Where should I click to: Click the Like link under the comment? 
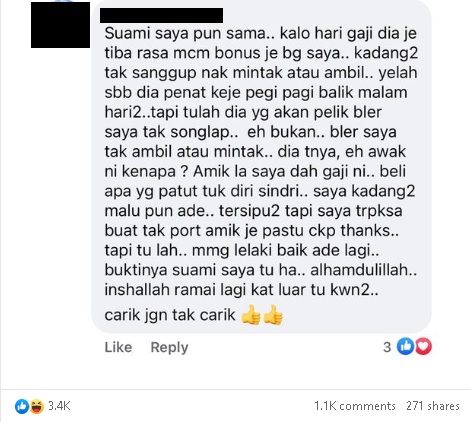(x=118, y=347)
